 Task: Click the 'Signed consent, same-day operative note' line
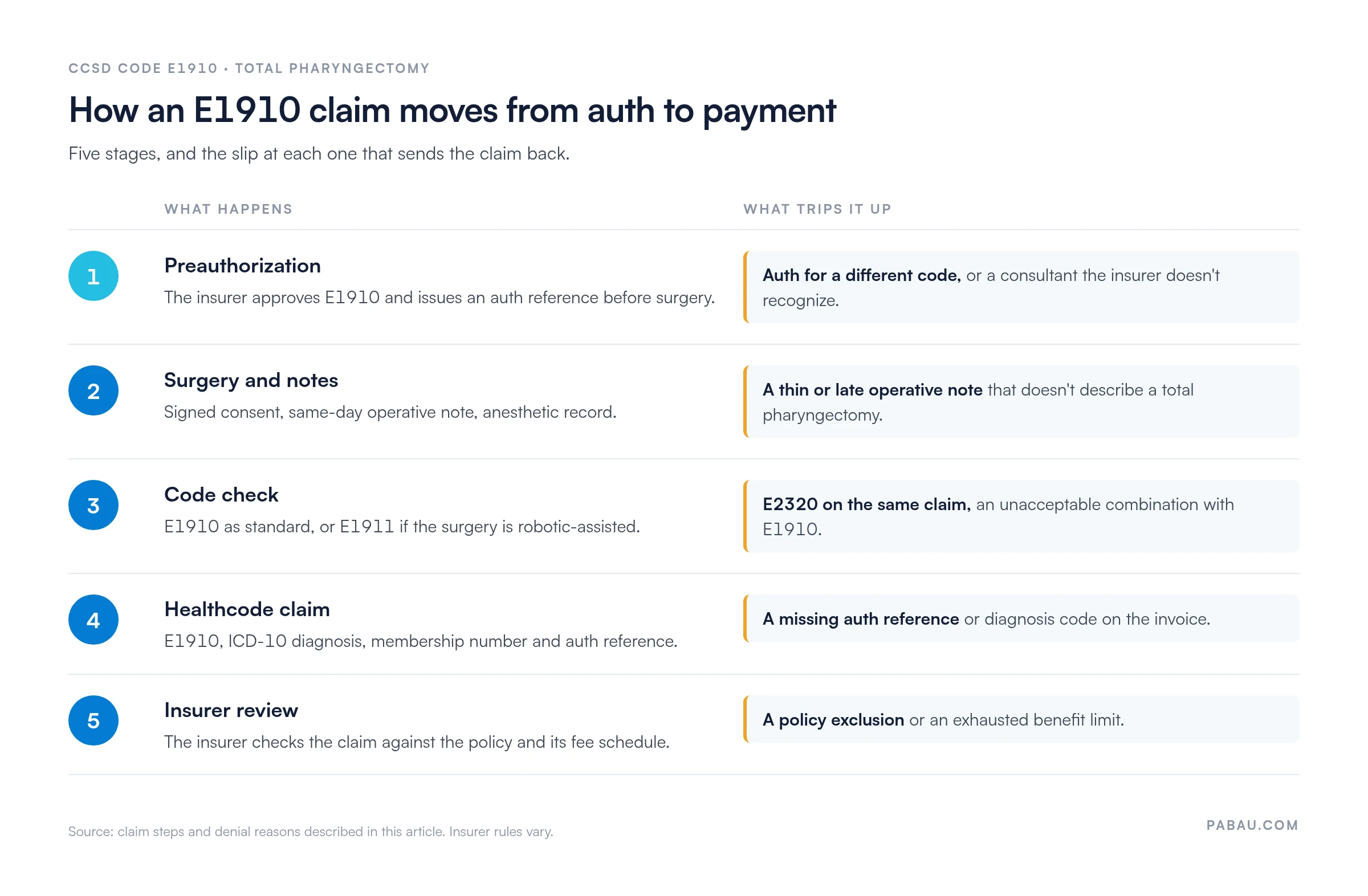tap(390, 412)
